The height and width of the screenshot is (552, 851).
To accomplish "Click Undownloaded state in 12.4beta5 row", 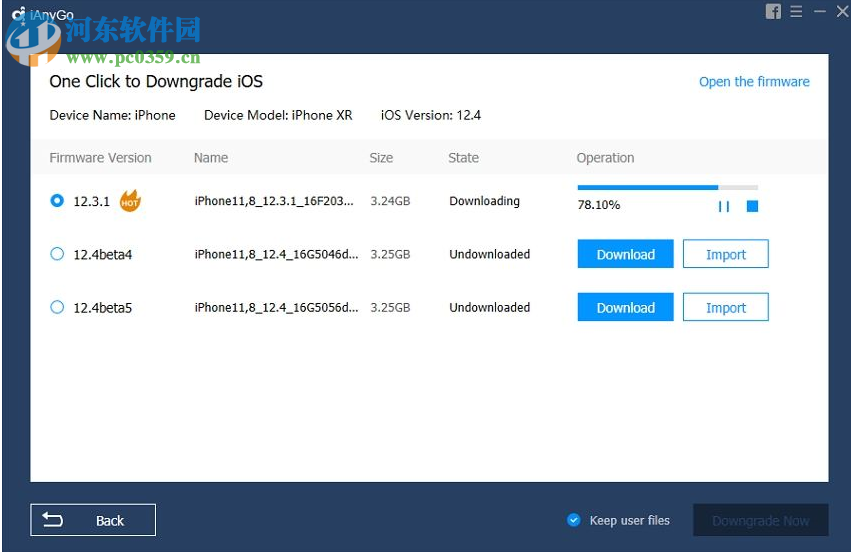I will click(x=490, y=307).
